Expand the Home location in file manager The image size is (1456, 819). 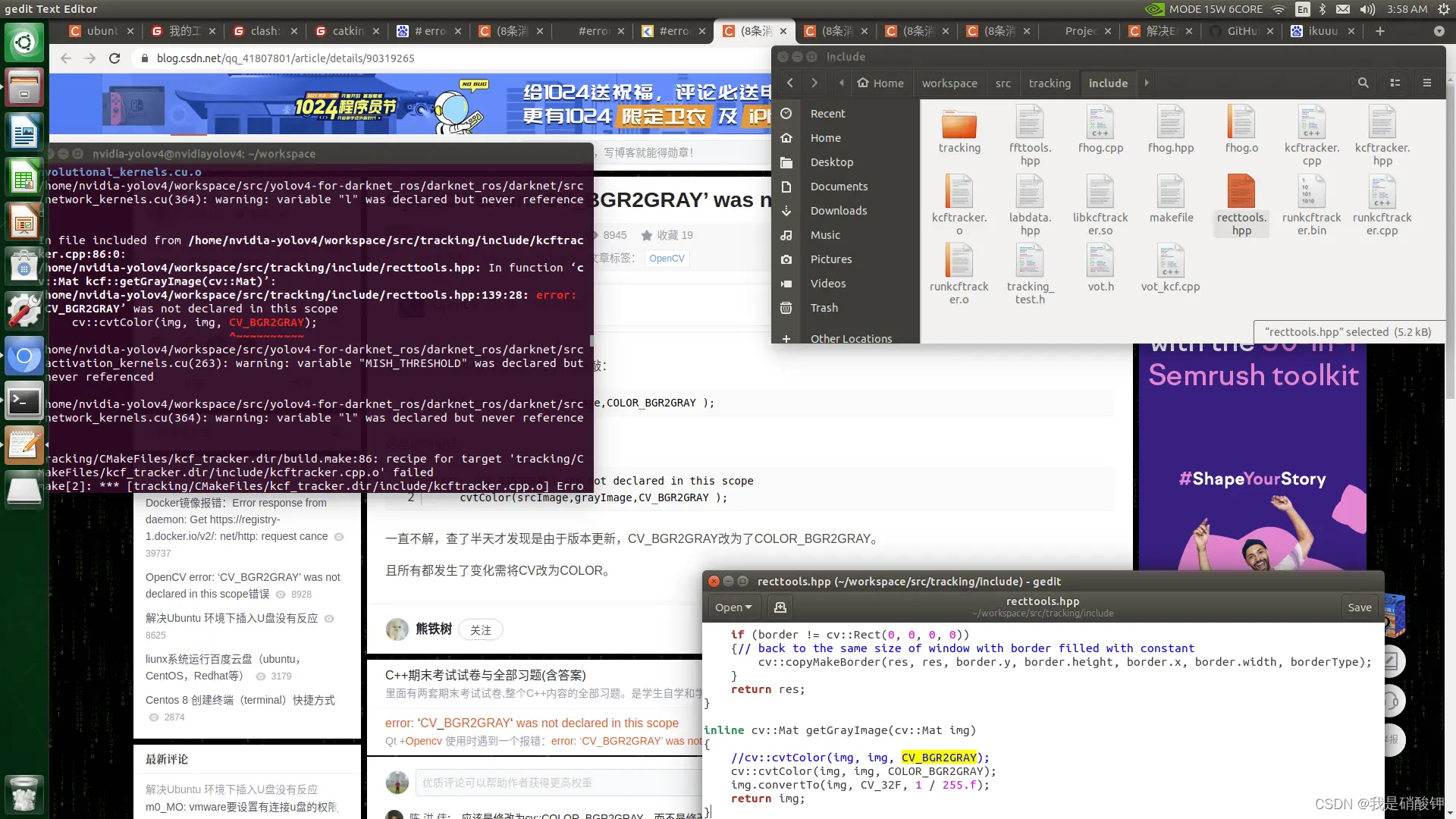(x=826, y=137)
